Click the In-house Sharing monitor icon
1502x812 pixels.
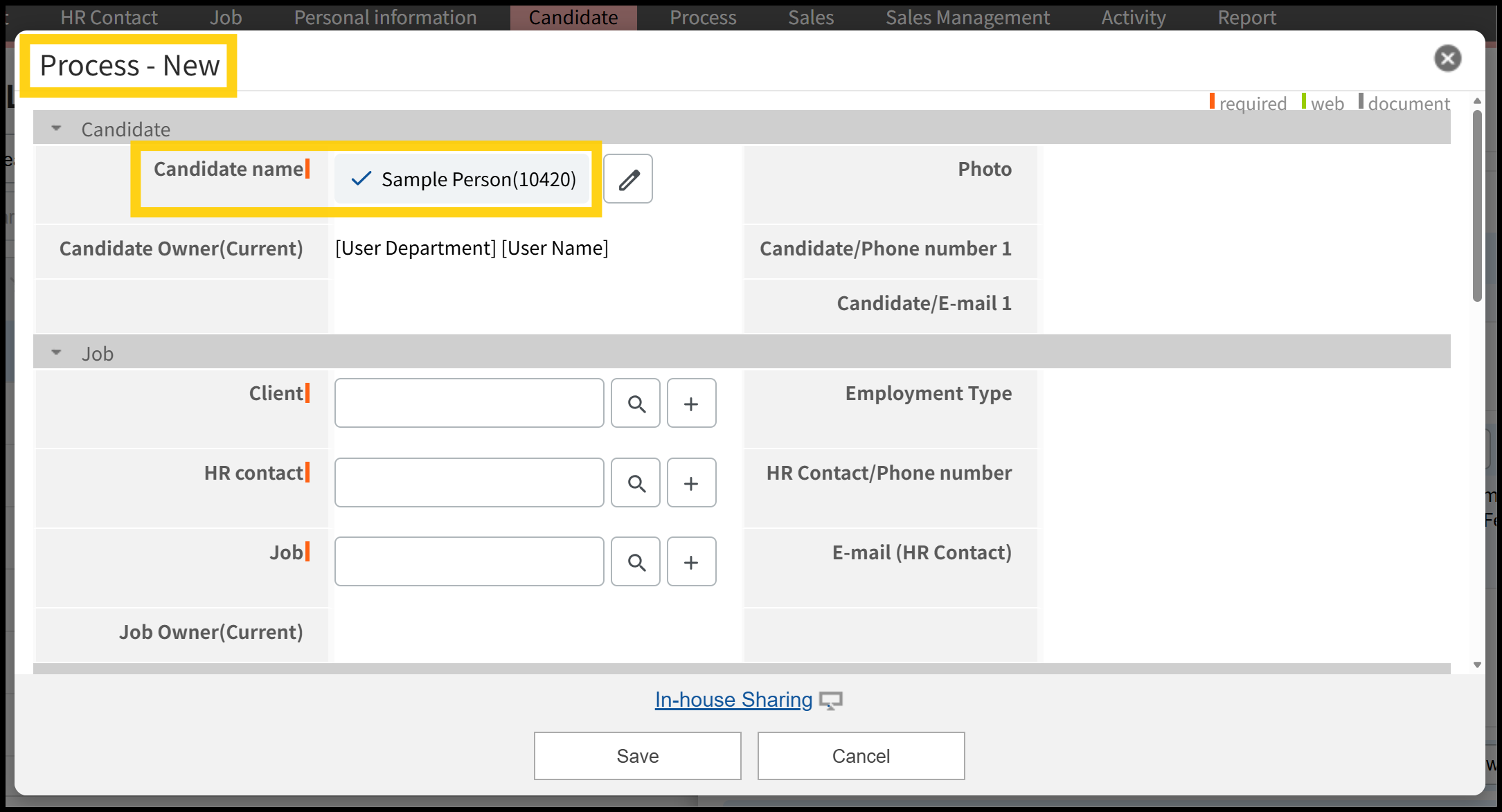click(830, 701)
